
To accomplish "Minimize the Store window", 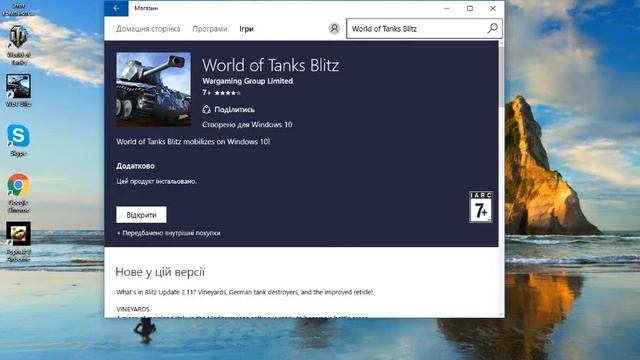I will 447,8.
